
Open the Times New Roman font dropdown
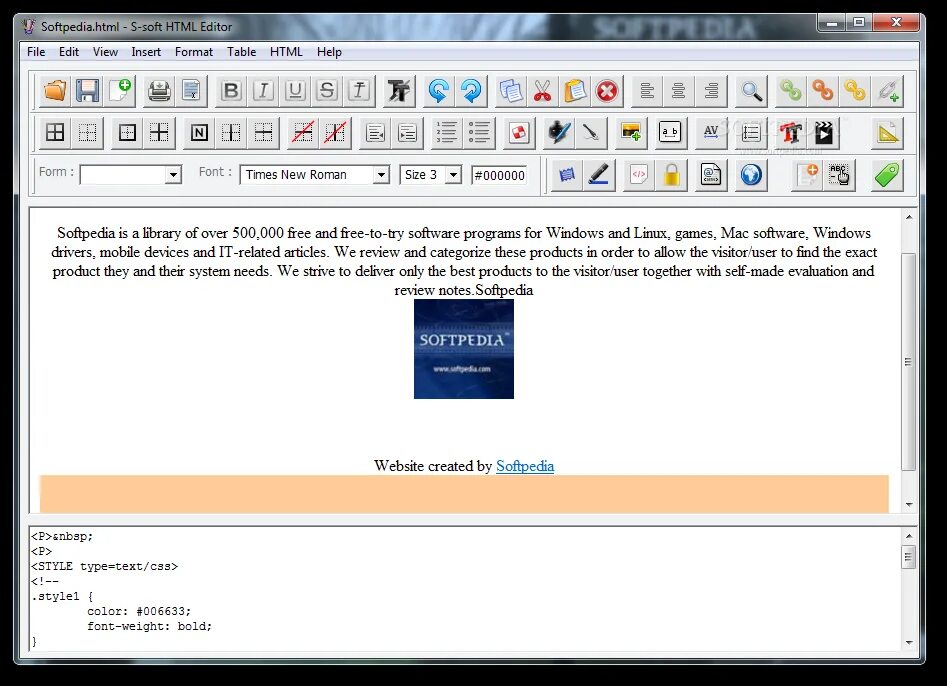pos(380,175)
